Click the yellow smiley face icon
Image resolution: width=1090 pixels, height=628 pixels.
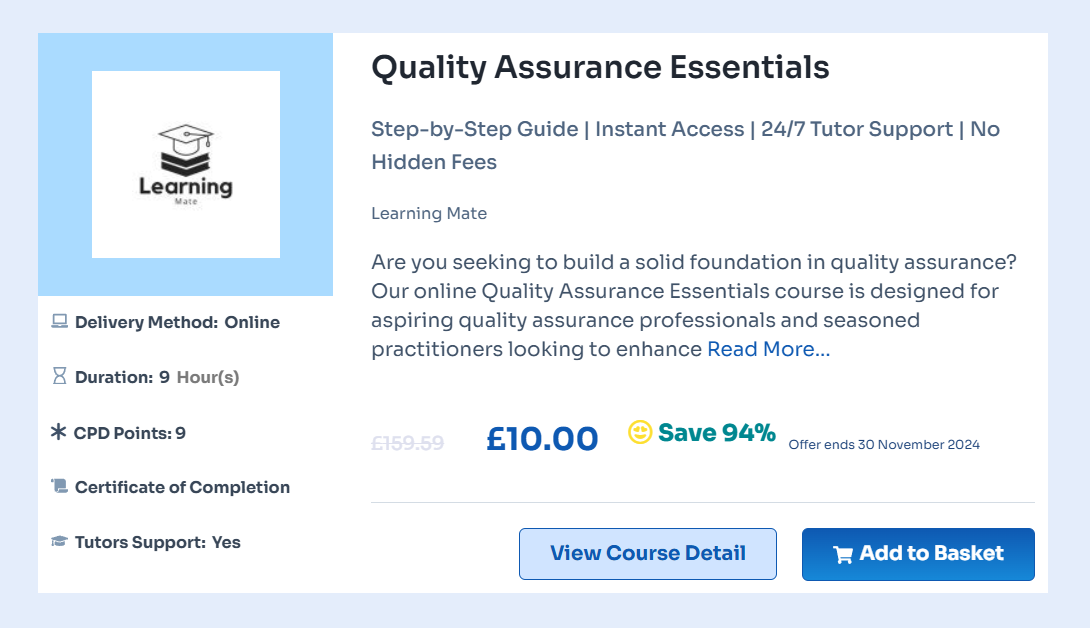click(x=640, y=432)
